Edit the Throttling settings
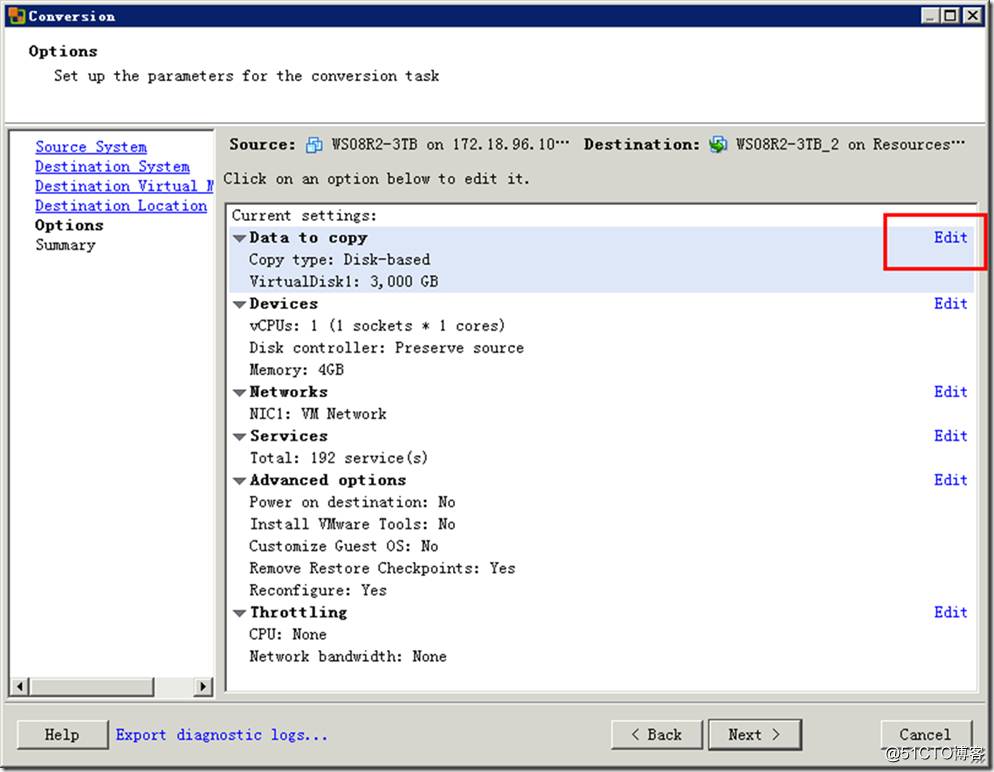The image size is (994, 772). (950, 611)
